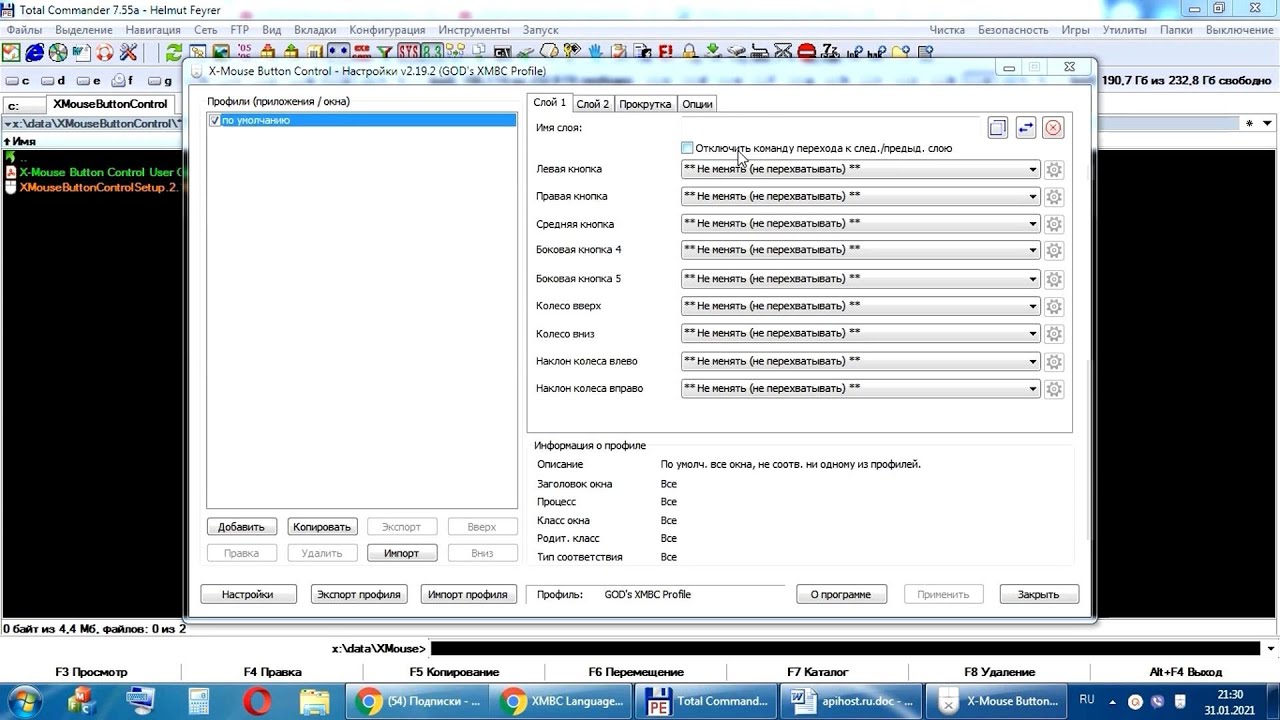
Task: Click the Импорт button
Action: point(401,553)
